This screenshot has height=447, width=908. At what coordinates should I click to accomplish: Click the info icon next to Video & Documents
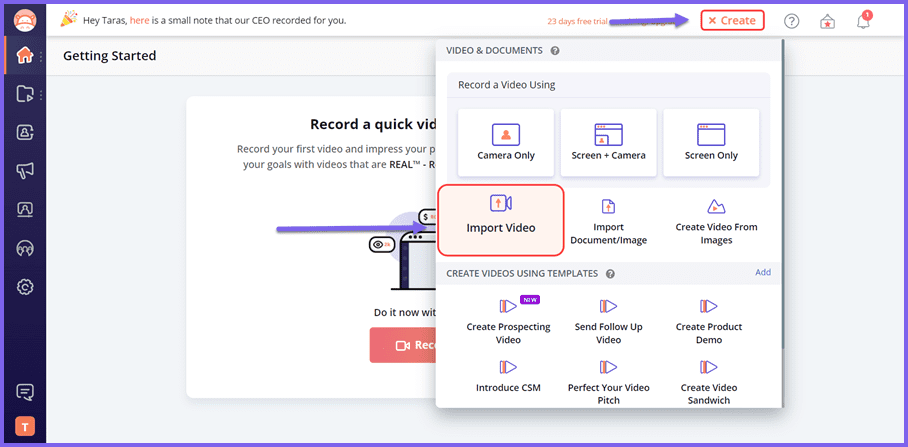(x=555, y=50)
